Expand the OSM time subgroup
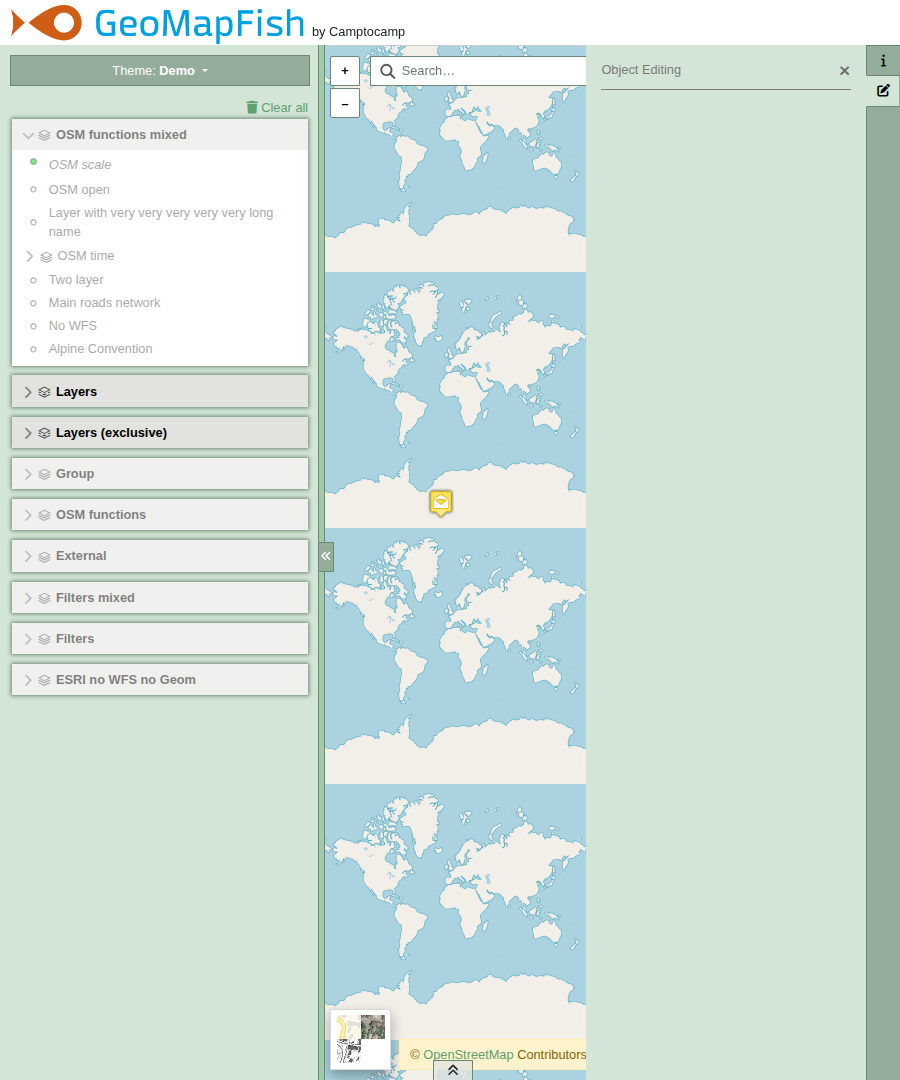Viewport: 900px width, 1080px height. point(30,256)
